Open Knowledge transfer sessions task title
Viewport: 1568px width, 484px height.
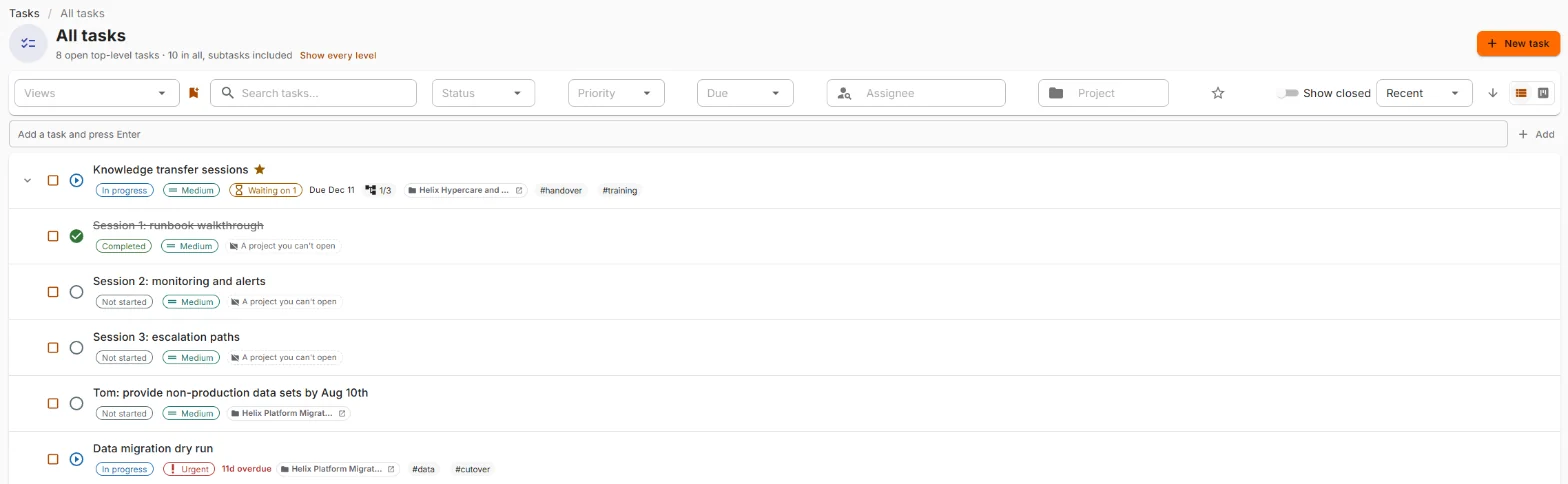[171, 169]
